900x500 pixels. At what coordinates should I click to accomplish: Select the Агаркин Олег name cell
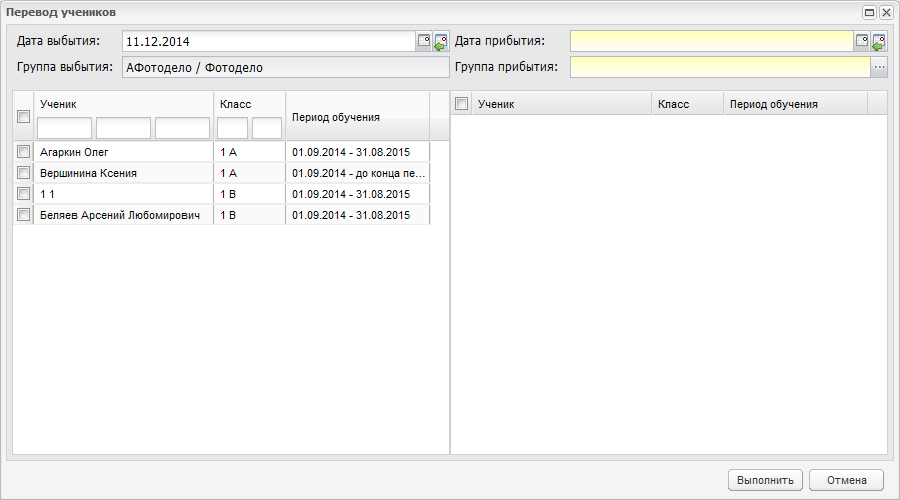[x=123, y=152]
